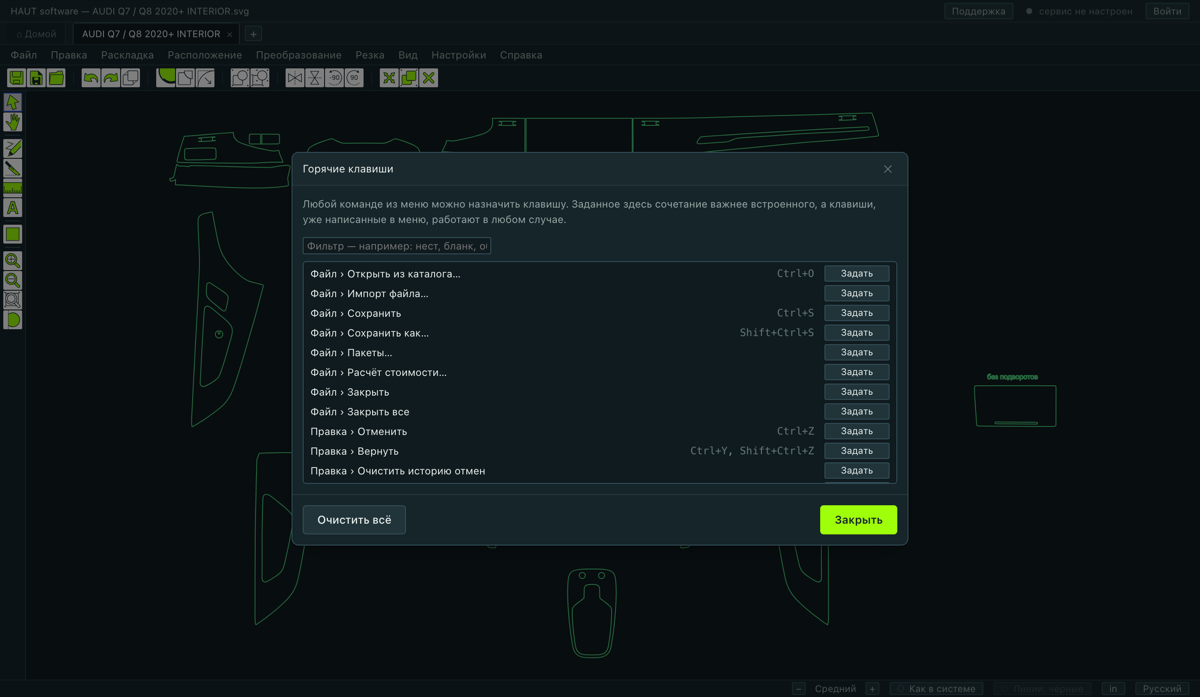Click the undo arrow in toolbar
The image size is (1200, 697).
(91, 78)
